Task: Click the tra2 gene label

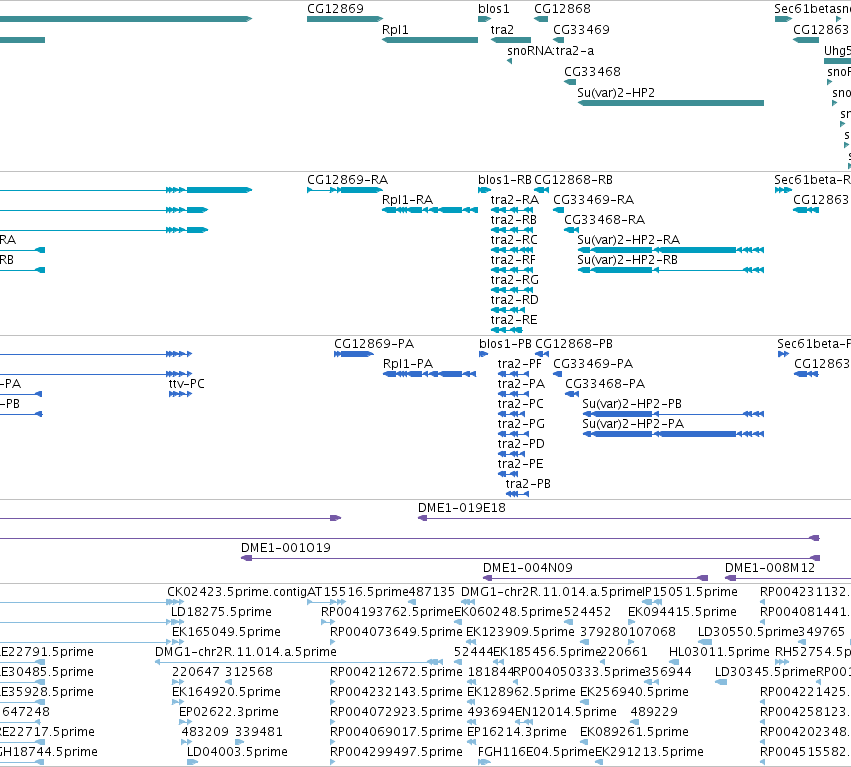Action: point(501,30)
